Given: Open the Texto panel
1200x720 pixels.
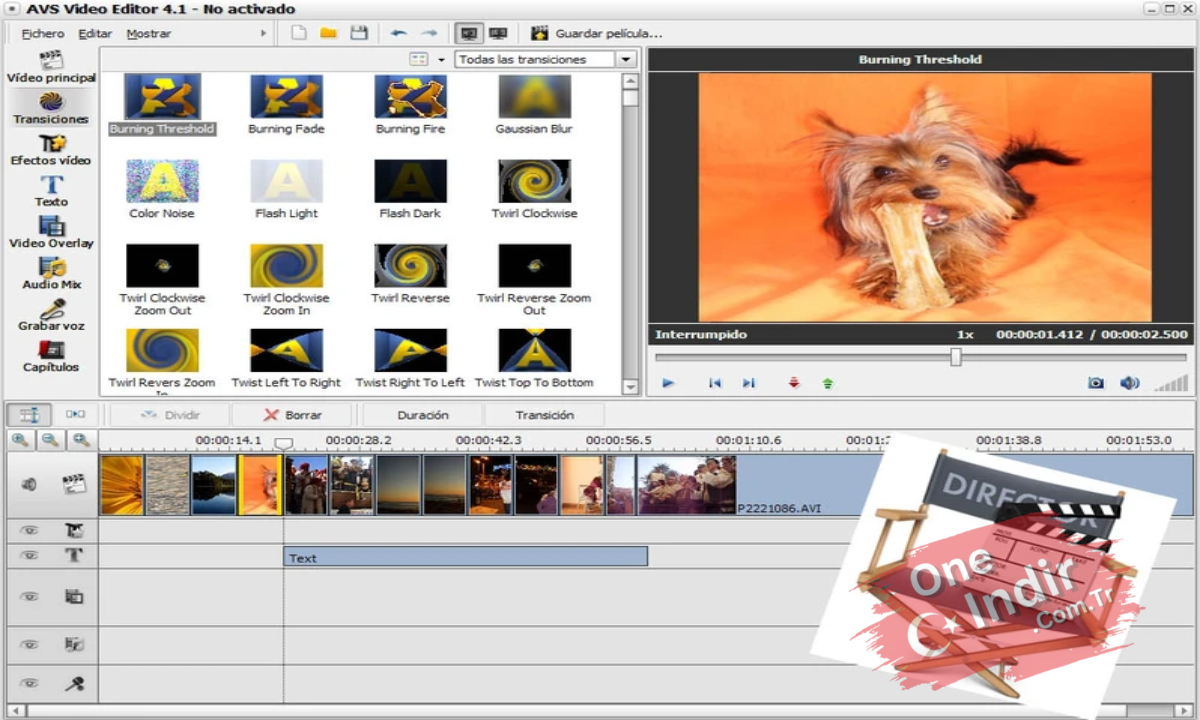Looking at the screenshot, I should pyautogui.click(x=51, y=191).
